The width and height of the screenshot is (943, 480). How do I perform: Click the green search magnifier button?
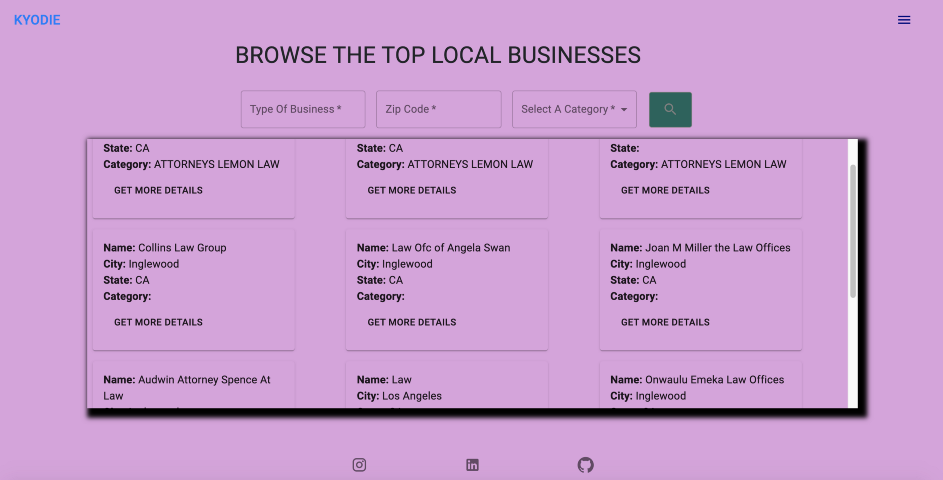670,109
